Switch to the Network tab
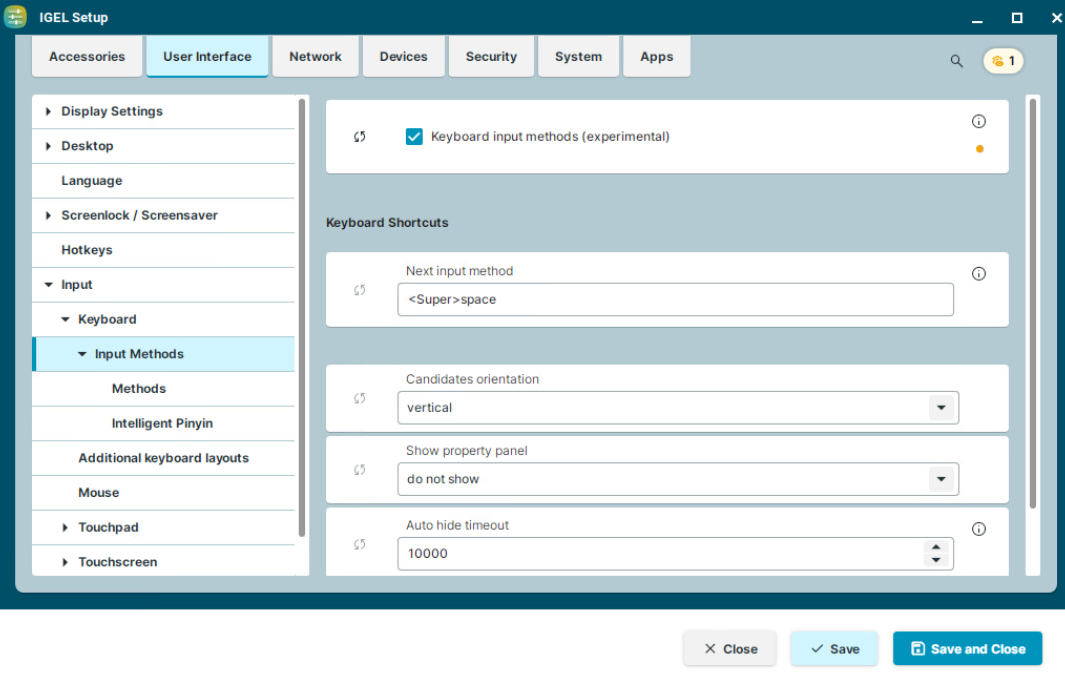Viewport: 1065px width, 676px height. (x=315, y=57)
